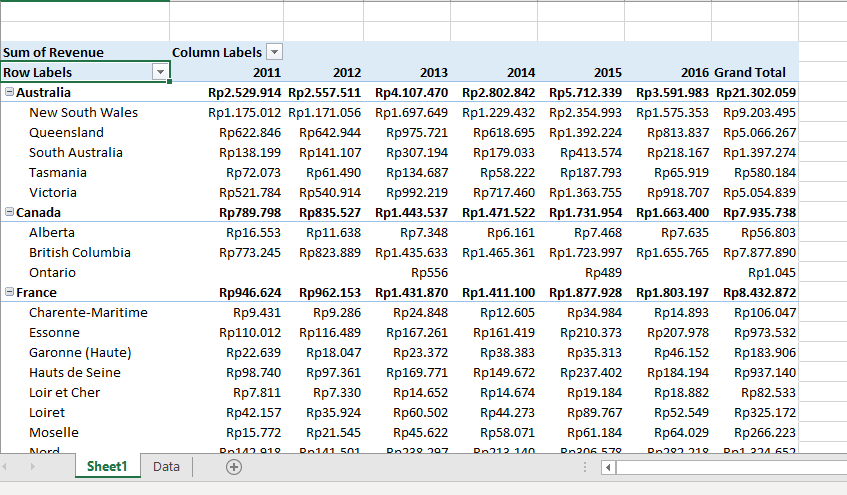847x495 pixels.
Task: Click the previous sheet navigation arrow
Action: [x=12, y=467]
